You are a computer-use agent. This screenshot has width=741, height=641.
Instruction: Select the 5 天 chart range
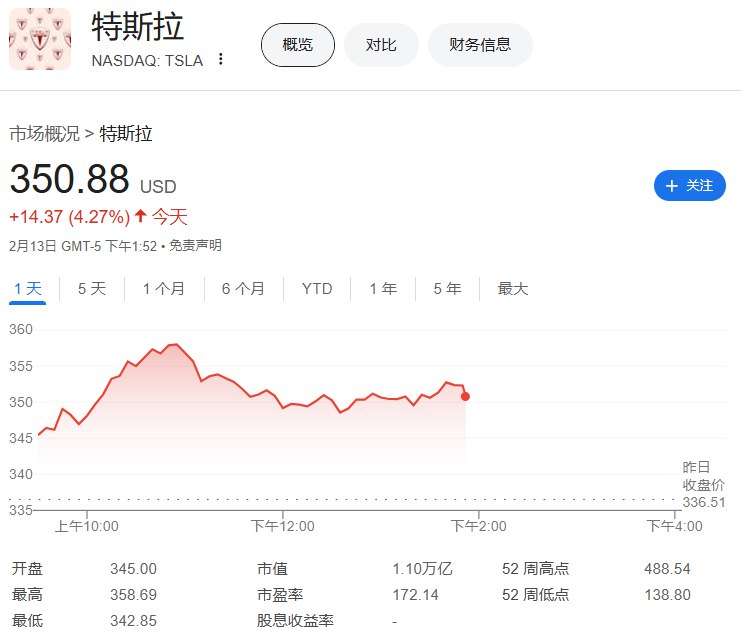pyautogui.click(x=92, y=288)
